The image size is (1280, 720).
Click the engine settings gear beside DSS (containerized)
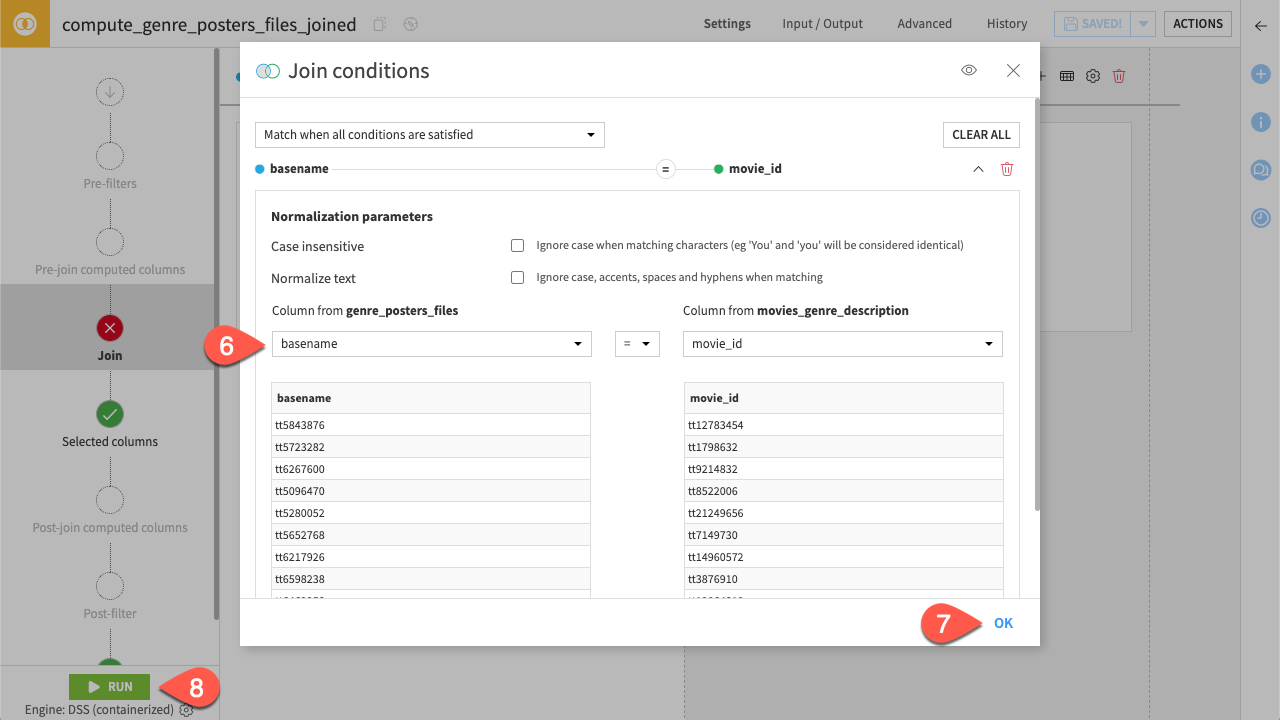coord(186,710)
